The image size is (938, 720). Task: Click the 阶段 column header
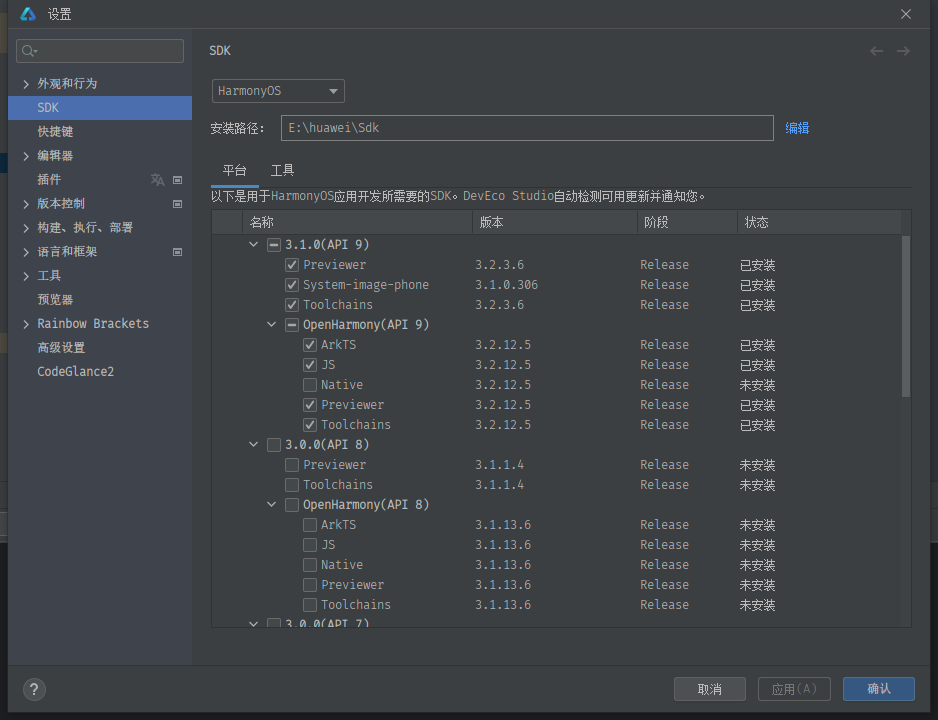point(687,222)
